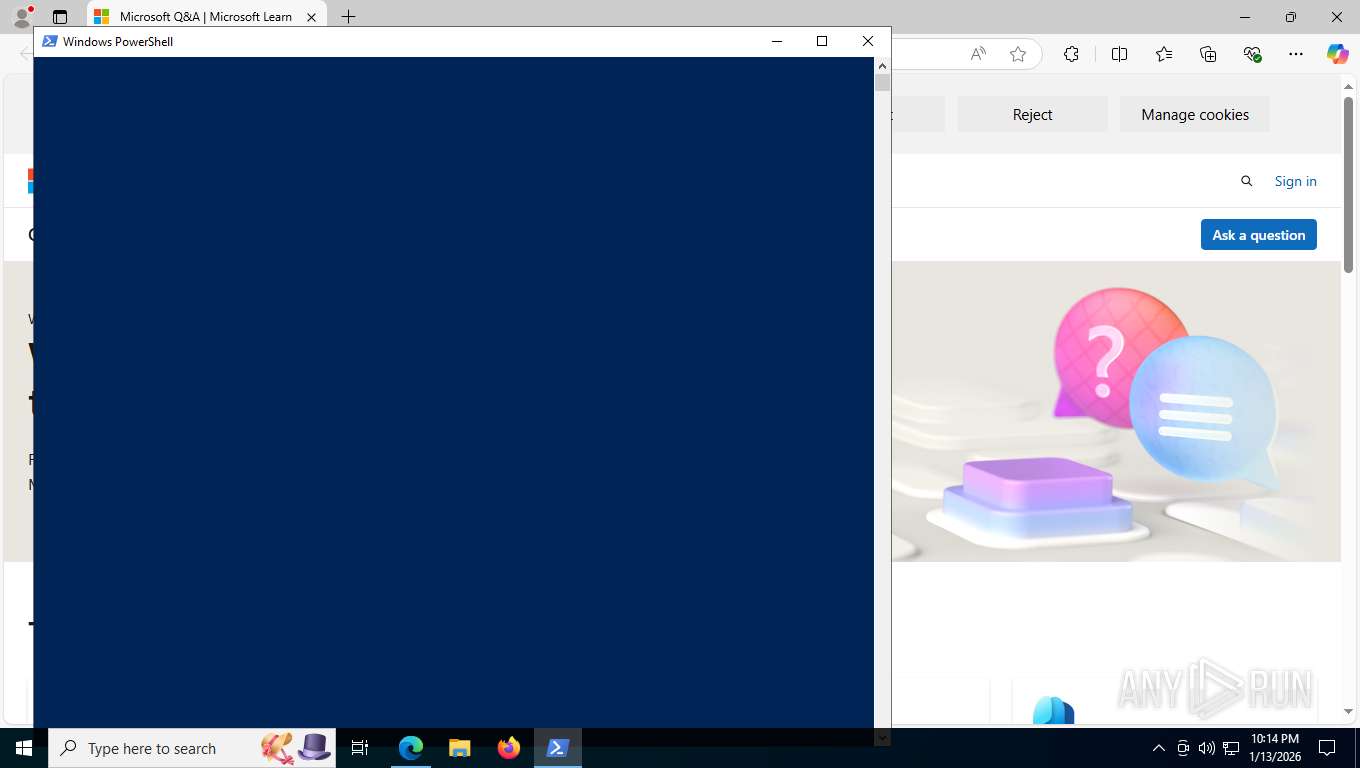Minimize the PowerShell window
The height and width of the screenshot is (768, 1360).
click(777, 41)
